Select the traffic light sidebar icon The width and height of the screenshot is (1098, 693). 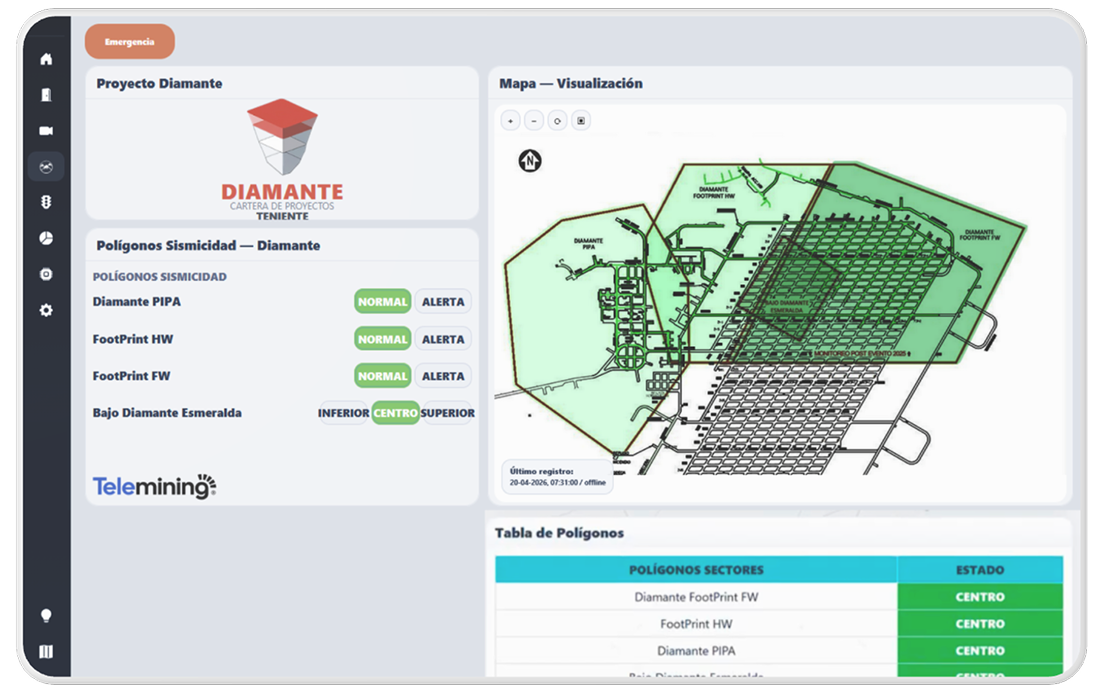[46, 202]
